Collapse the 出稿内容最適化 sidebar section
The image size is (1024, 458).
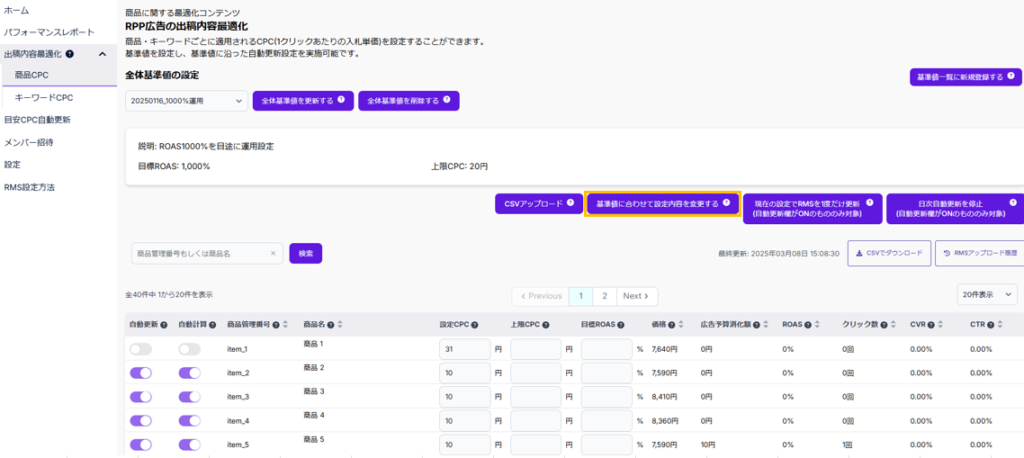coord(102,54)
